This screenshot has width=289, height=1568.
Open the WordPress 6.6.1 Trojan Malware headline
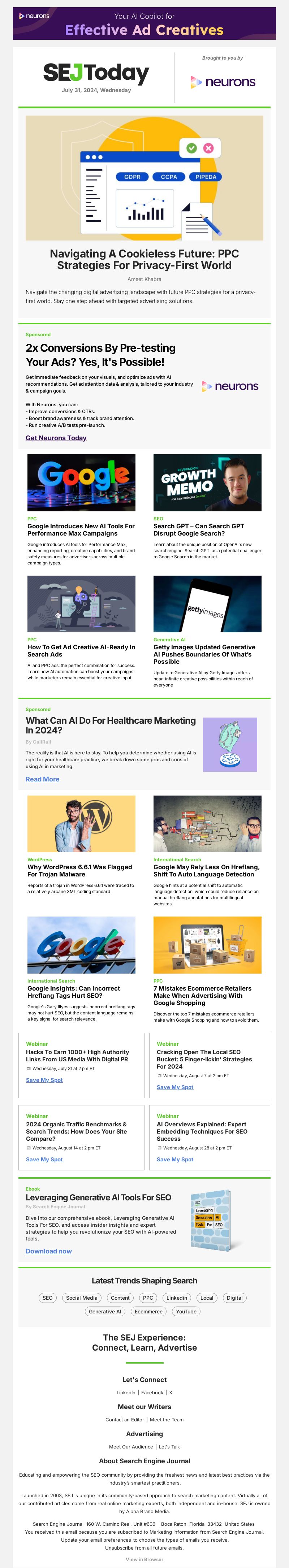(x=80, y=870)
